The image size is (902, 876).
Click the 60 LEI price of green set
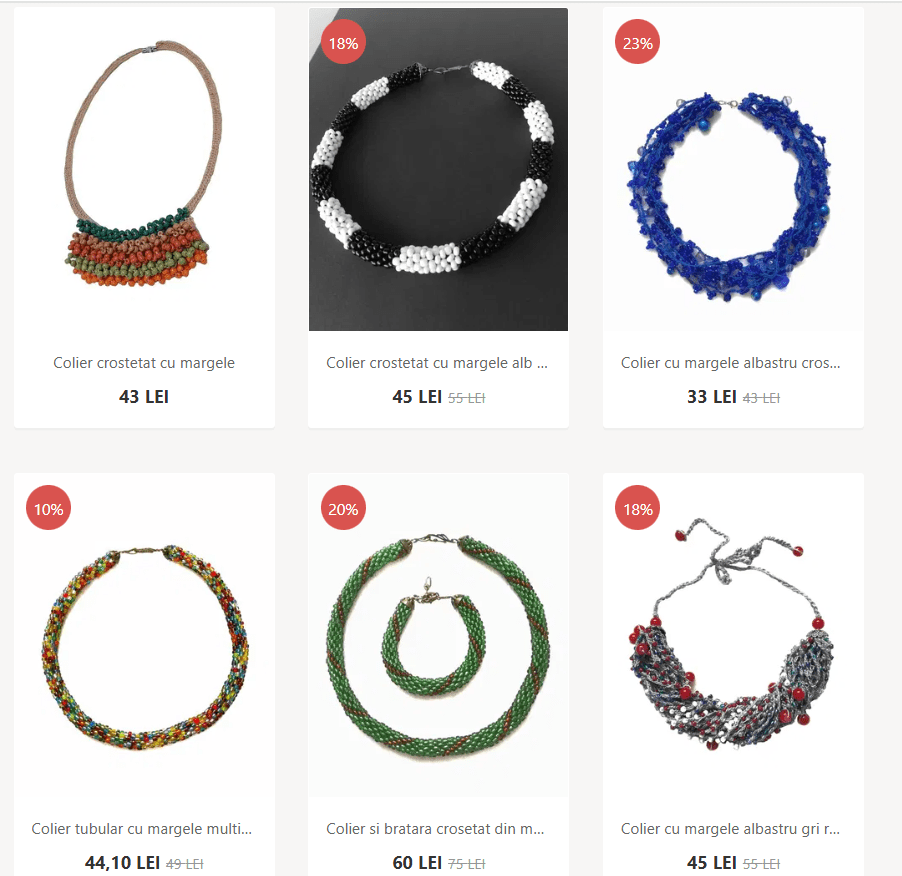(x=417, y=863)
